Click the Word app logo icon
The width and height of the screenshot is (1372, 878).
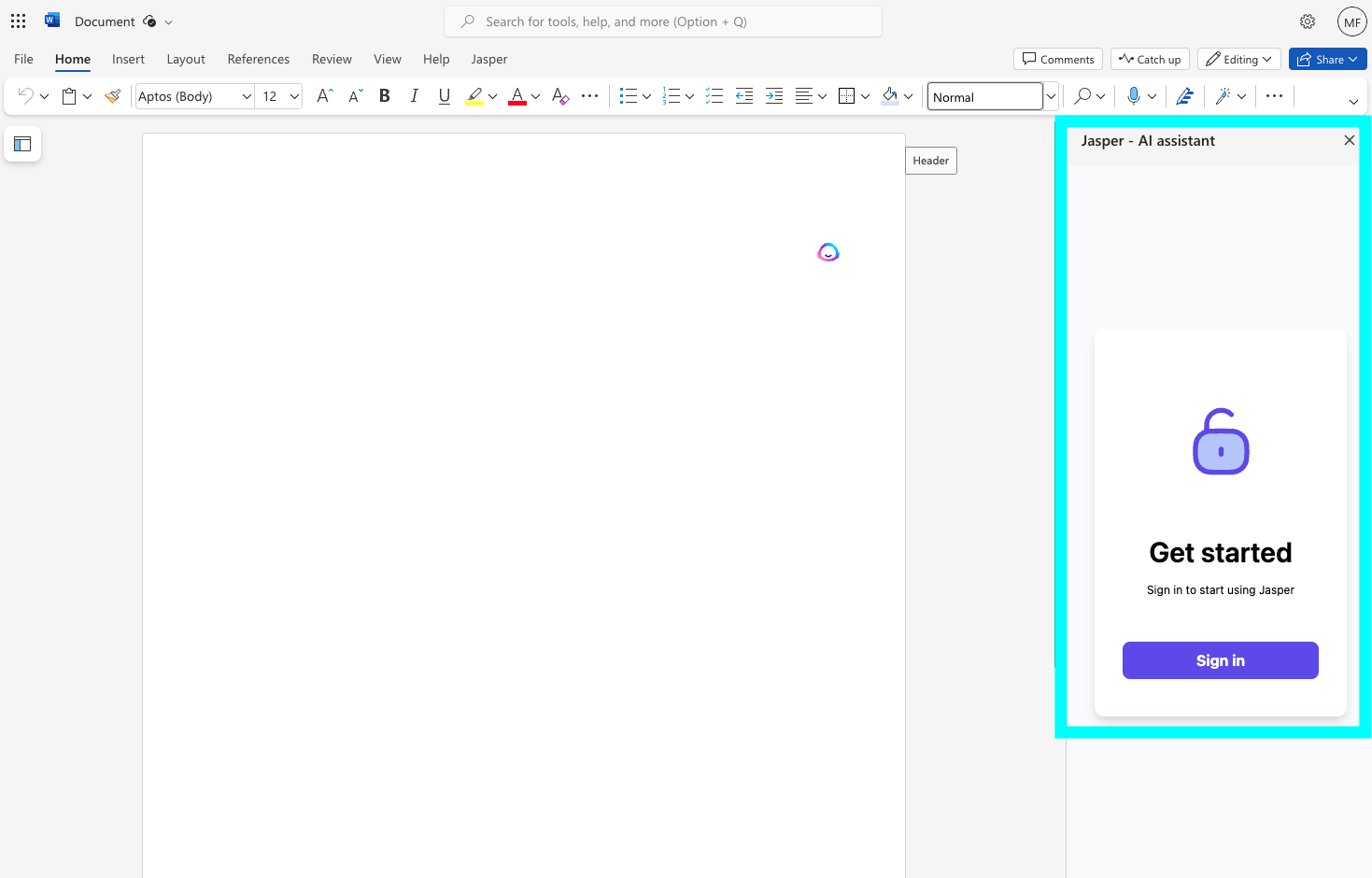pyautogui.click(x=52, y=21)
